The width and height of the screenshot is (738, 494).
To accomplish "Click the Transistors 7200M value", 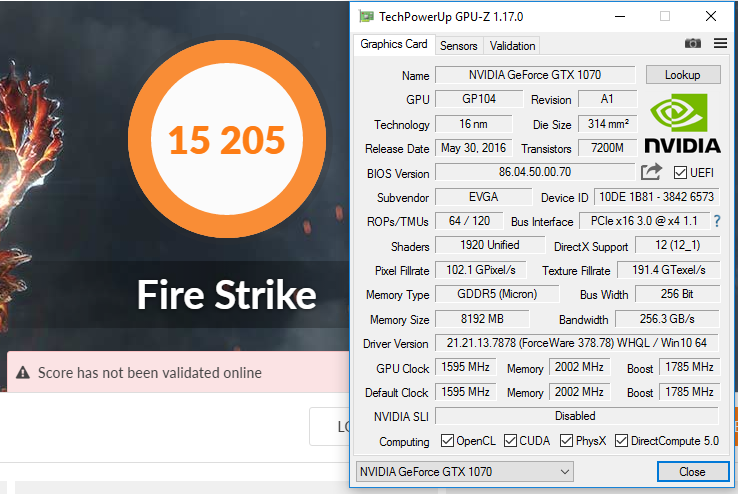I will coord(607,148).
